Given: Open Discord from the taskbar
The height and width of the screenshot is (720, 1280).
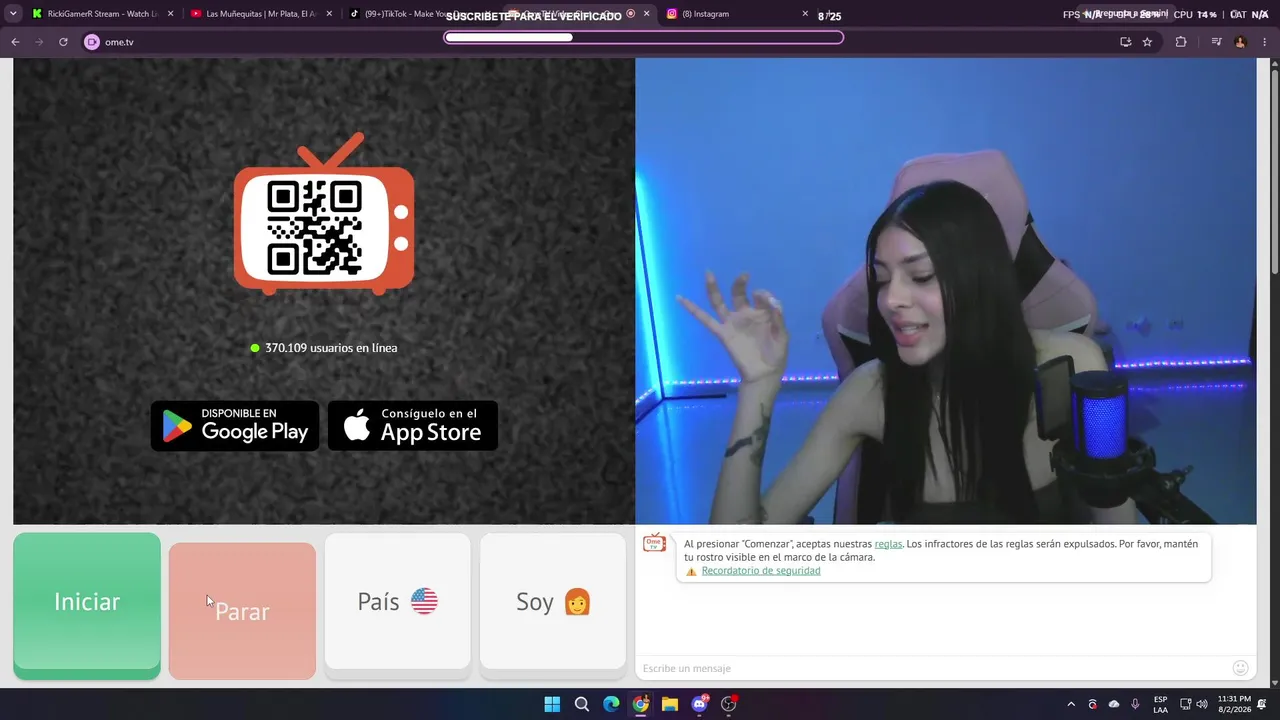Looking at the screenshot, I should 700,704.
